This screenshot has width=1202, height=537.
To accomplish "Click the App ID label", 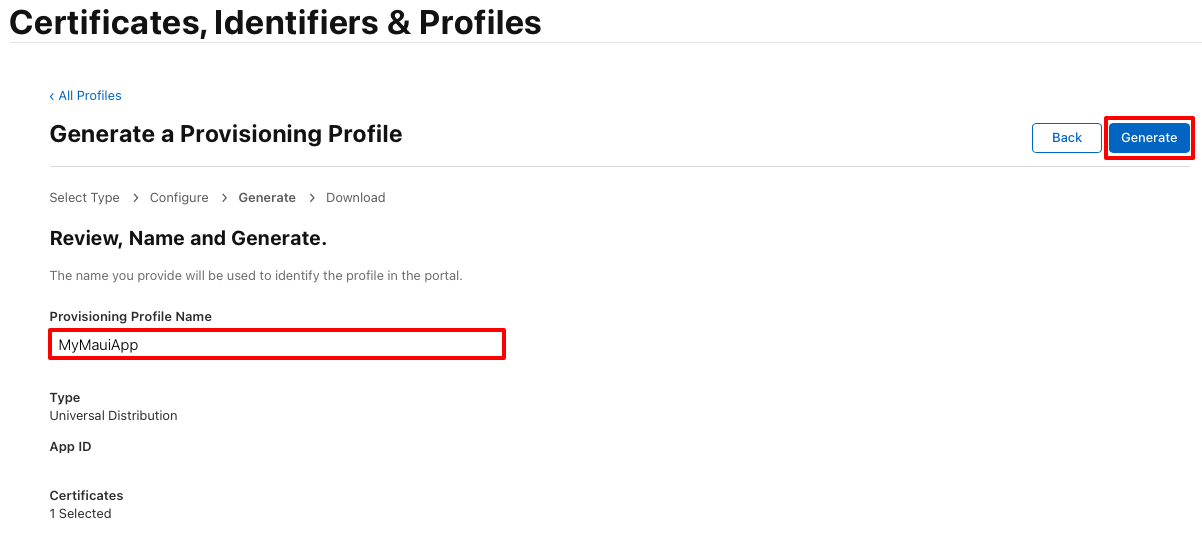I will click(x=70, y=447).
